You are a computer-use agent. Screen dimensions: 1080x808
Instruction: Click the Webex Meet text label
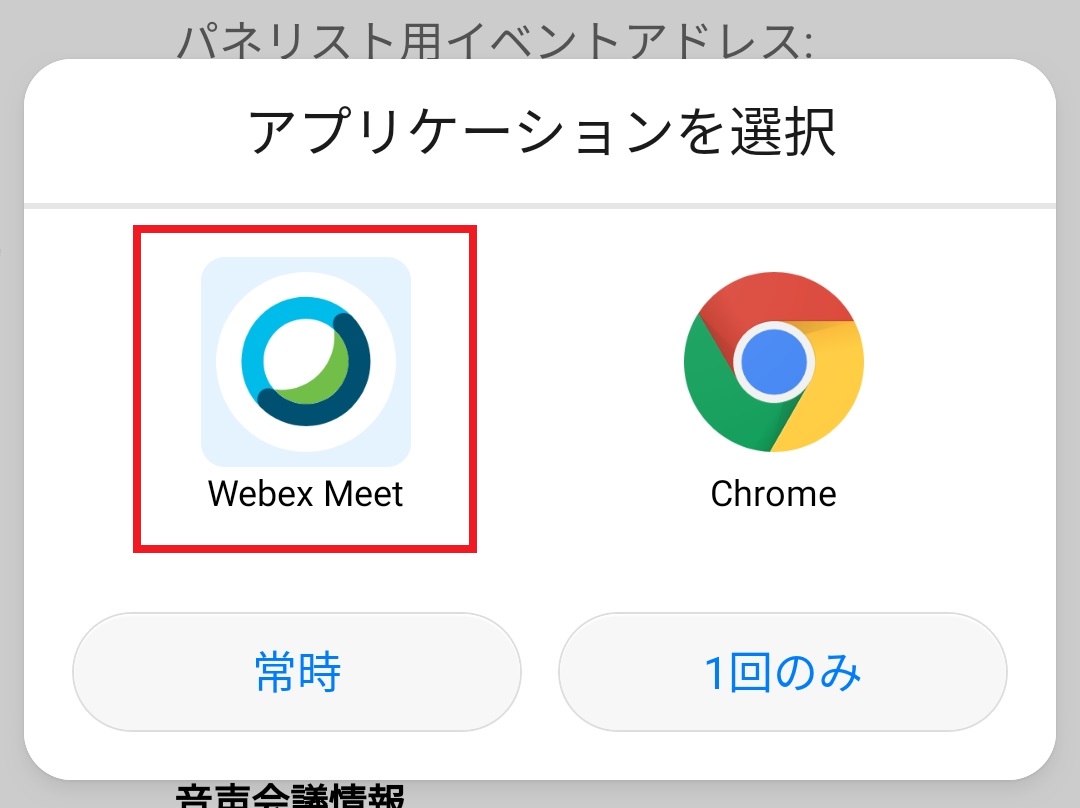(x=306, y=494)
